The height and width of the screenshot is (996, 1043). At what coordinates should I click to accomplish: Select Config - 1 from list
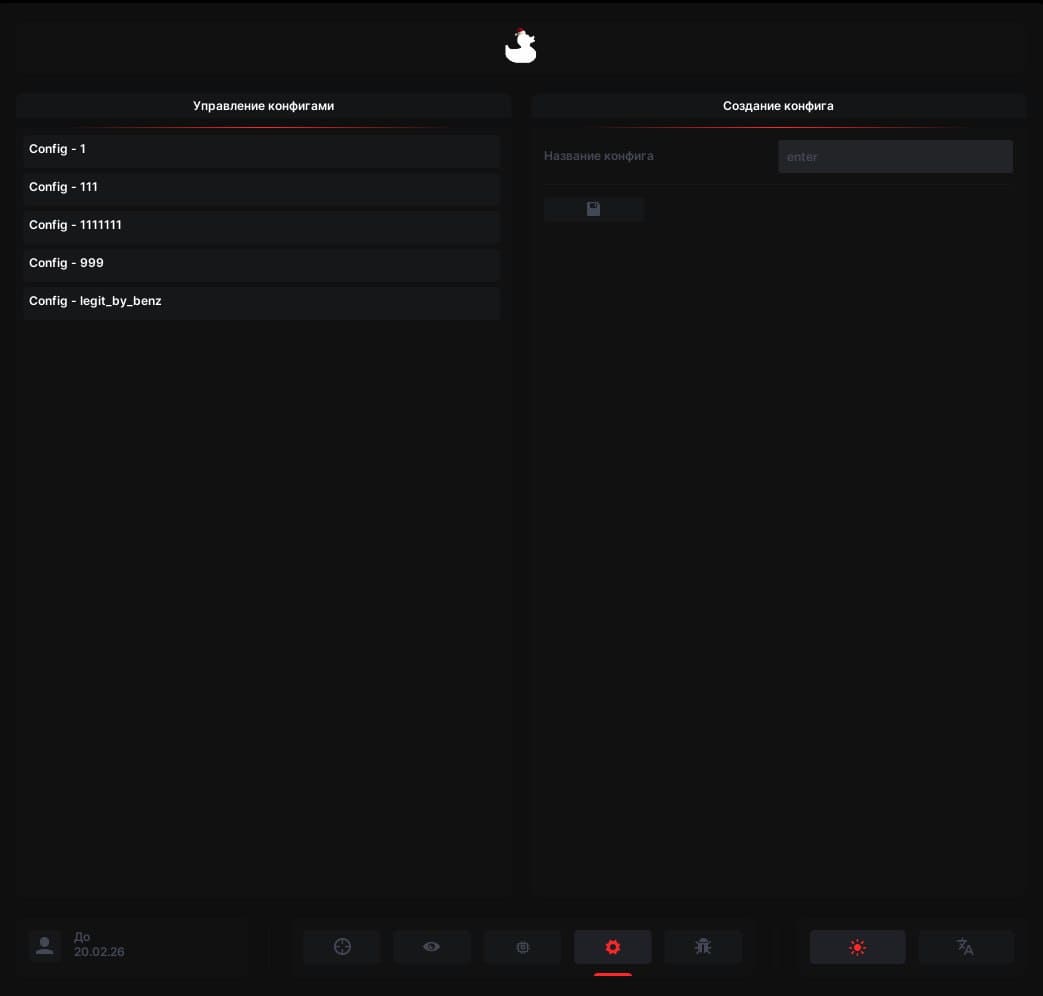point(261,149)
